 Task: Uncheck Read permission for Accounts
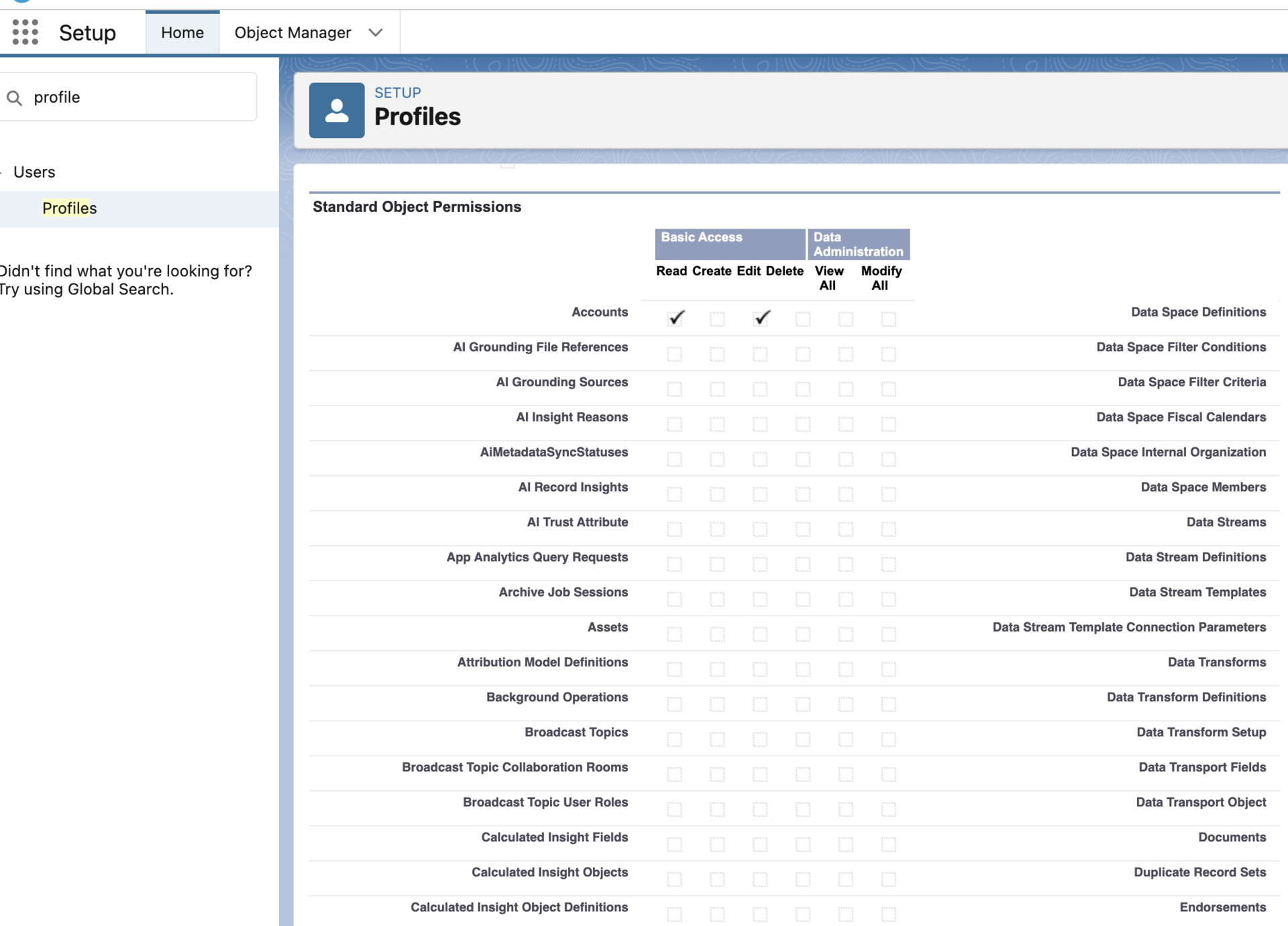coord(675,319)
